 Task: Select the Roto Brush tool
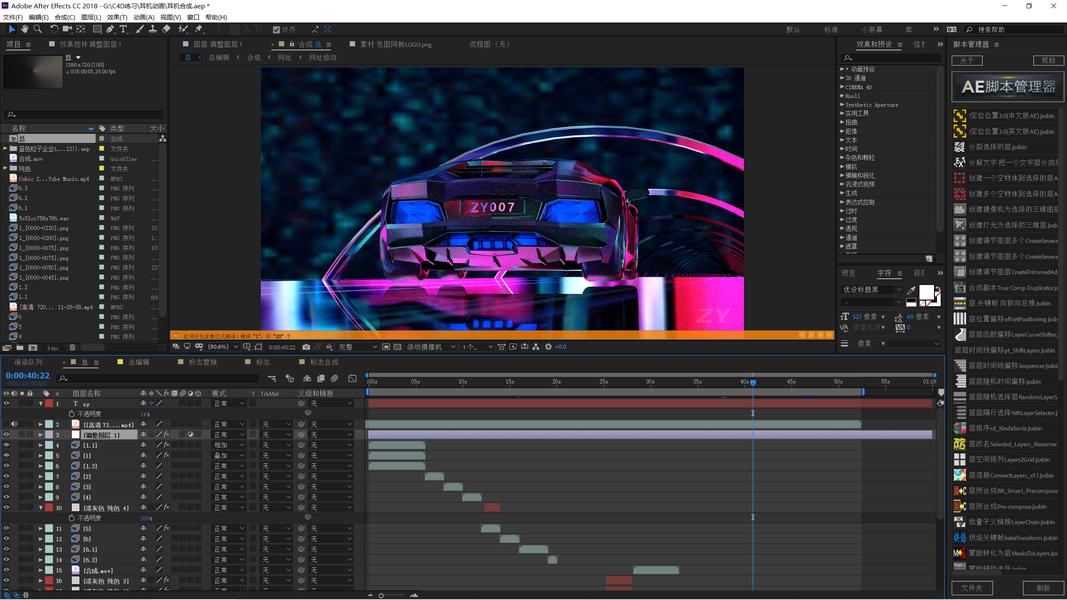[183, 29]
